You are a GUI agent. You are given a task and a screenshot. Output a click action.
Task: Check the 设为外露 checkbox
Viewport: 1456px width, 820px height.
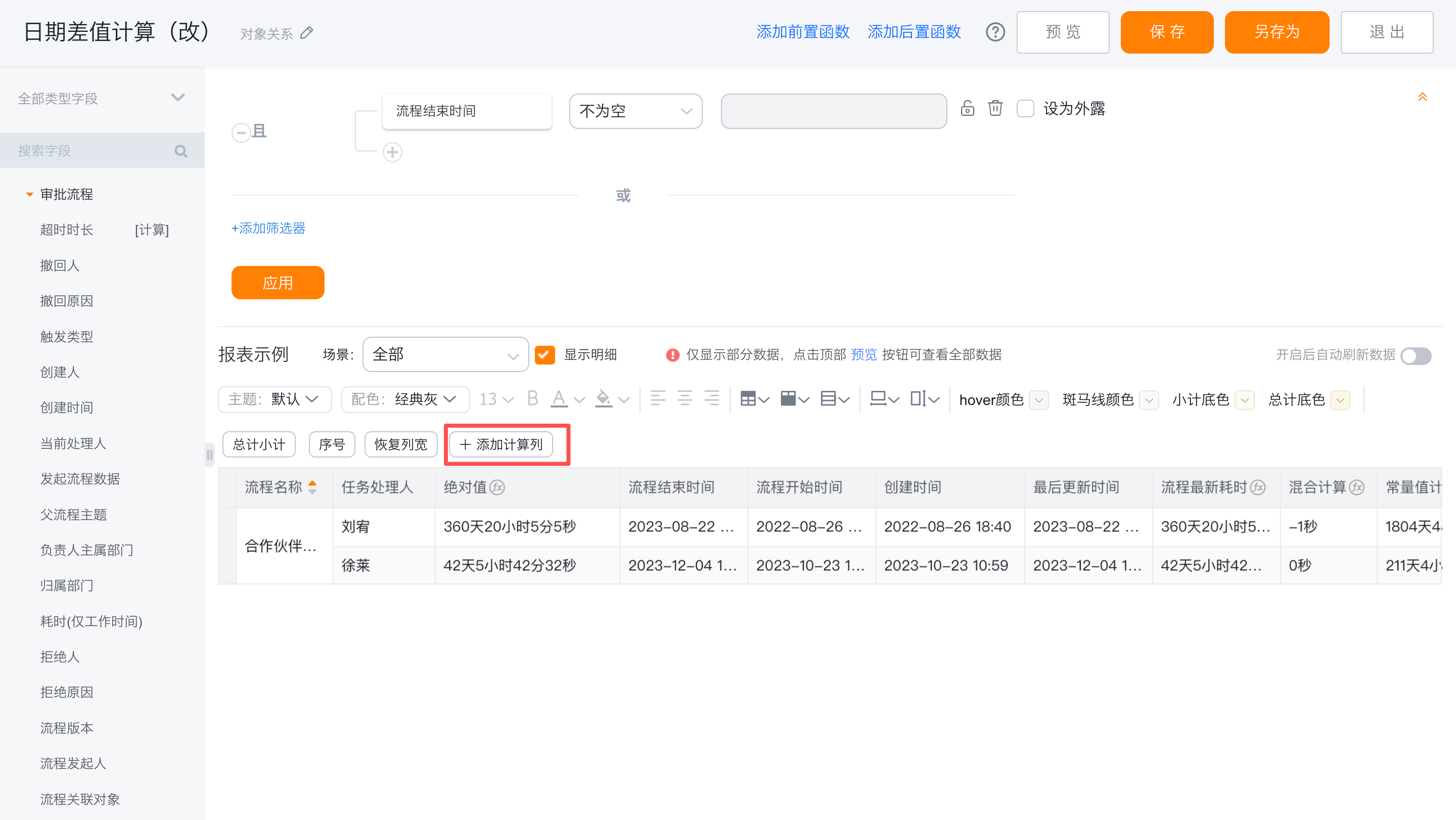pos(1025,109)
